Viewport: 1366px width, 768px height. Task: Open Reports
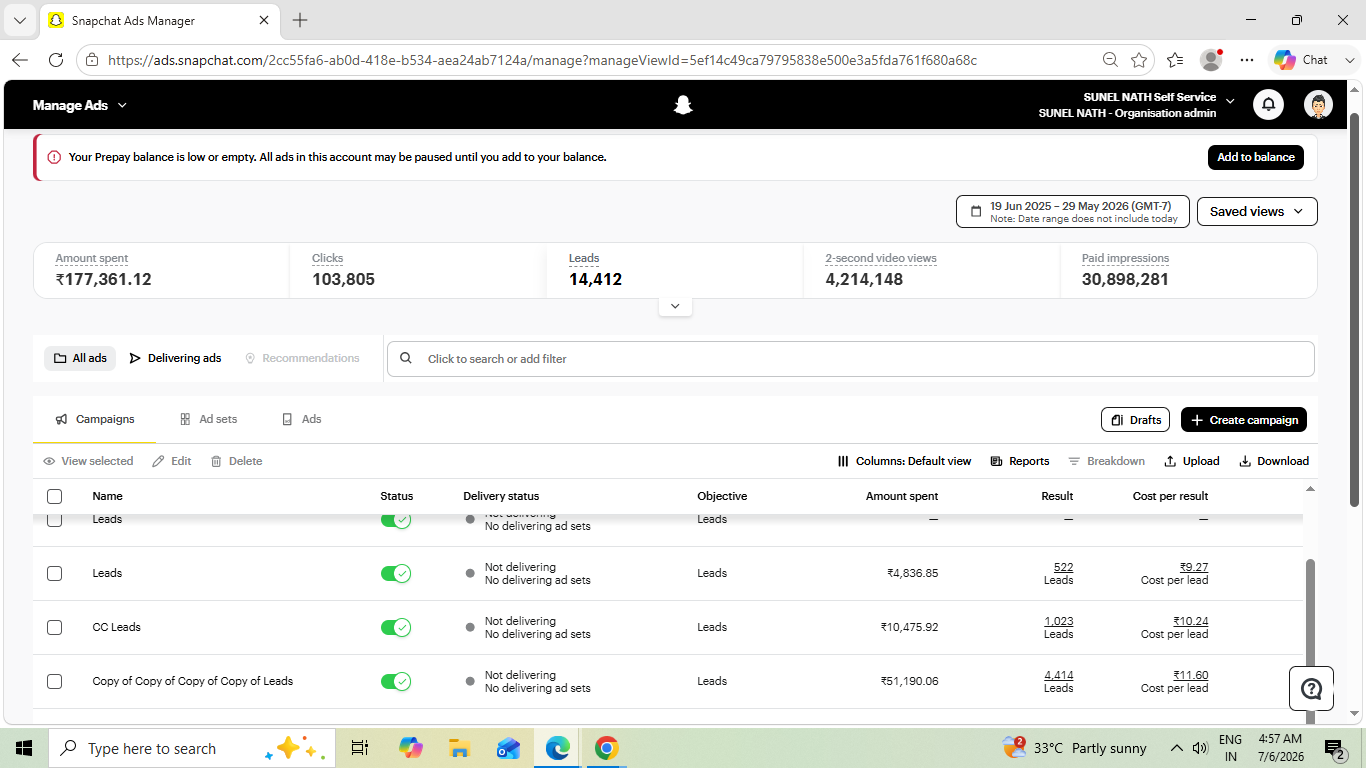click(1020, 461)
